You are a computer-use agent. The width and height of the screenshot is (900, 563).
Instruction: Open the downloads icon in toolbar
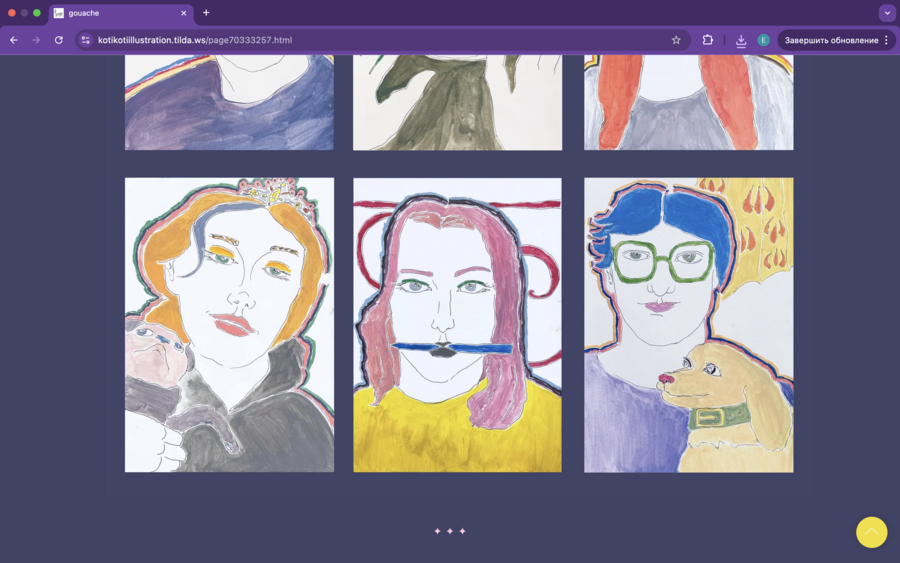pos(741,40)
